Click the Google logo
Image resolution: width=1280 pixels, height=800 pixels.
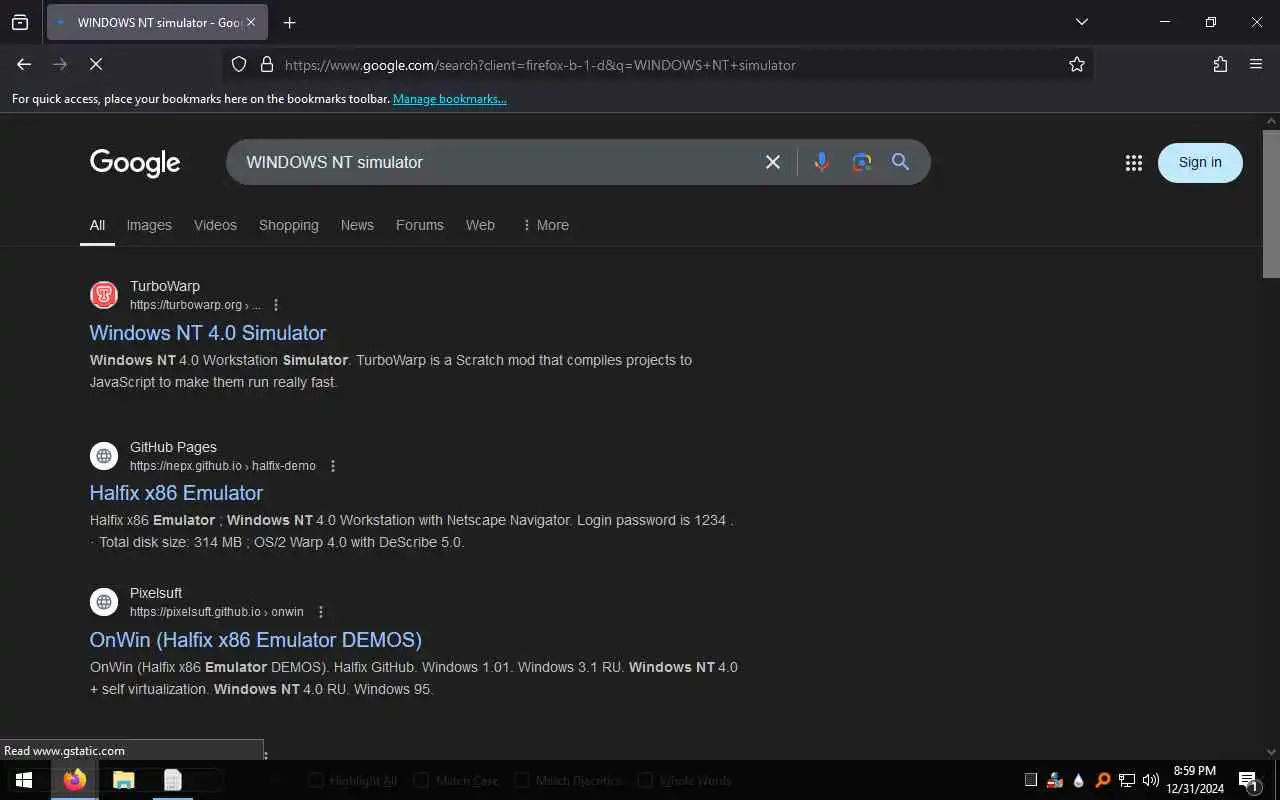pyautogui.click(x=135, y=162)
